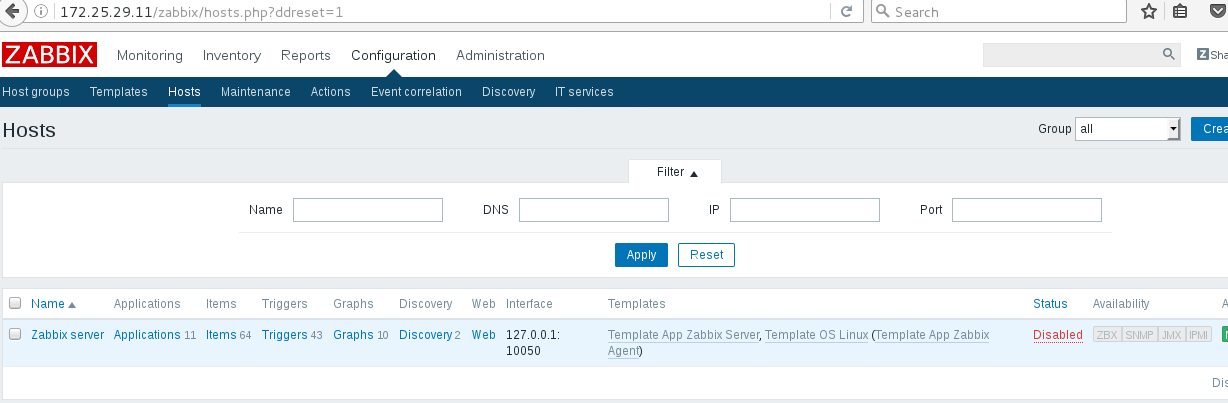Open Web link for Zabbix server
Viewport: 1228px width, 403px height.
point(483,335)
